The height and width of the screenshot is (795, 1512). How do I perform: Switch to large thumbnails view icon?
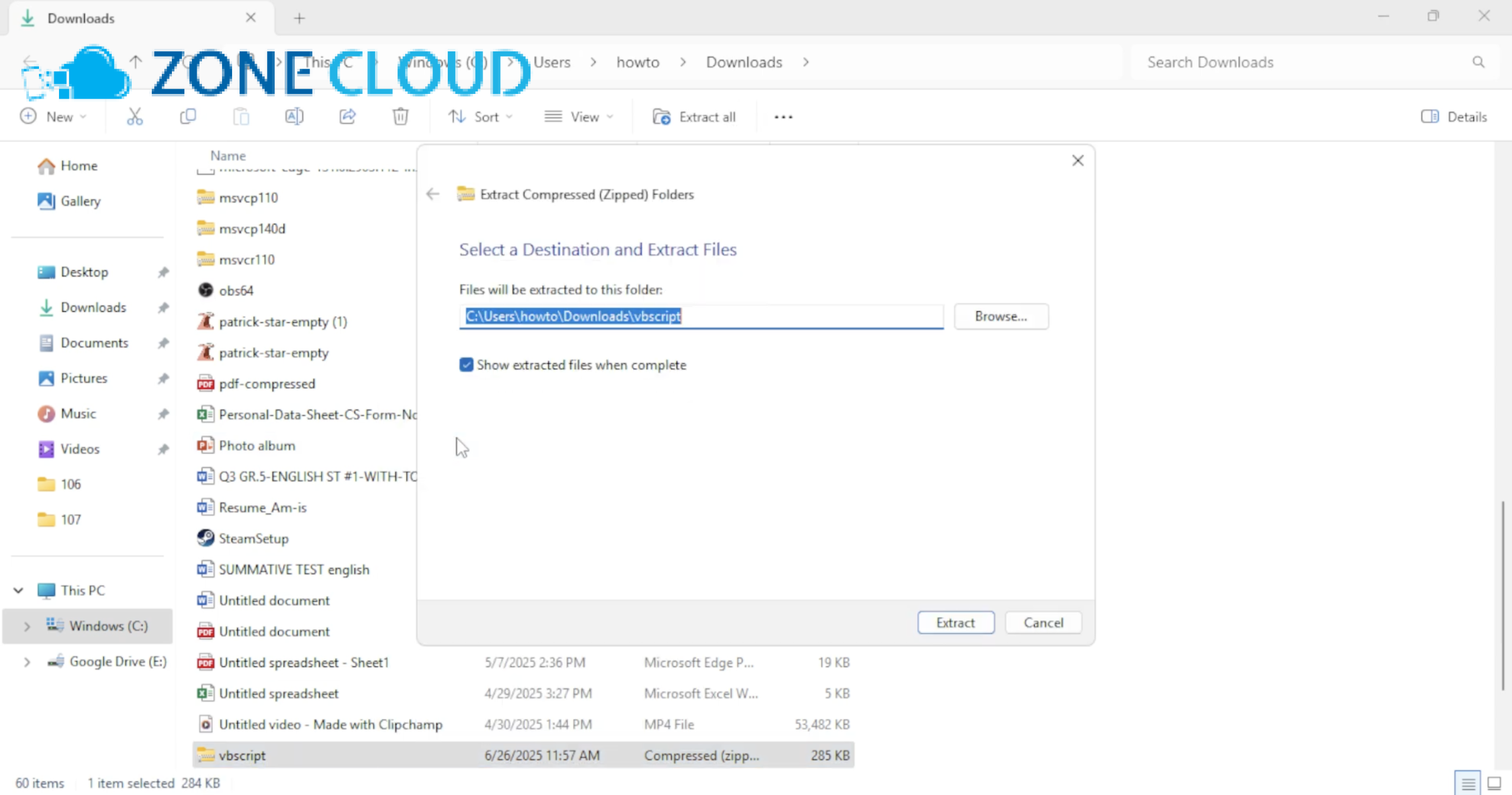click(1494, 783)
